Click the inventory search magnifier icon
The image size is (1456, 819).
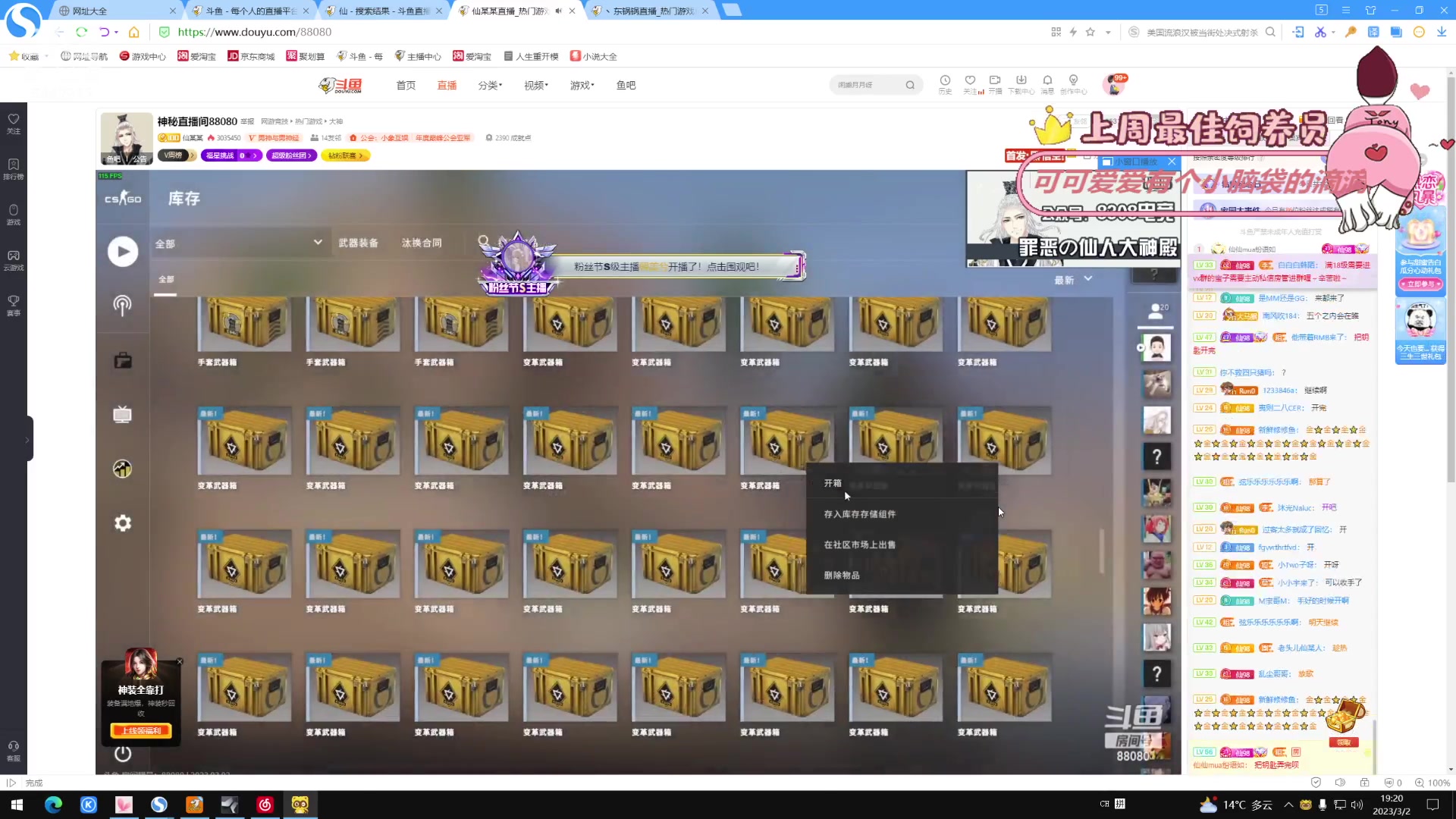[x=484, y=242]
